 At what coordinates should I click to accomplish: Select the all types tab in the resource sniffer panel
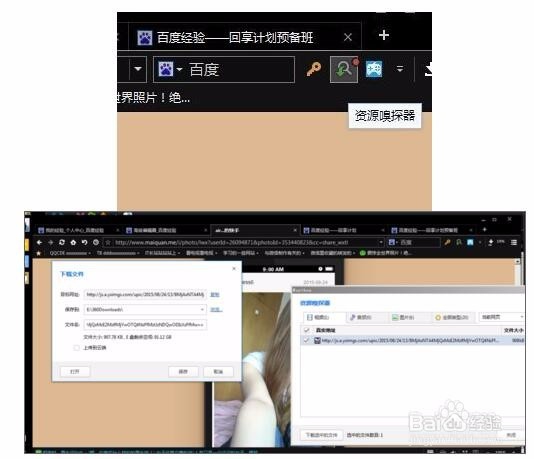pos(452,317)
